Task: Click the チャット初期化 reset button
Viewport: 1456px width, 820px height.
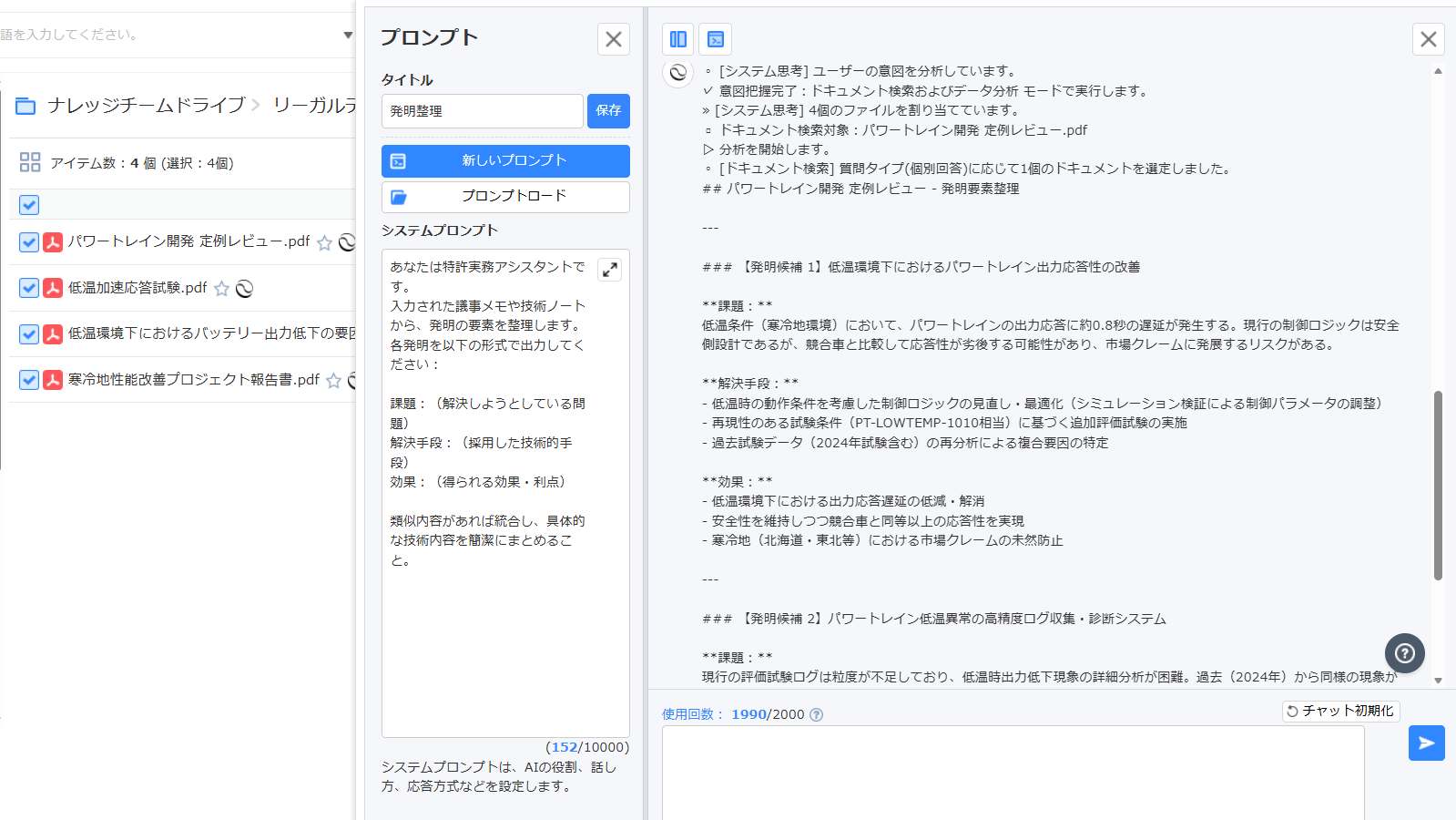Action: click(x=1340, y=711)
